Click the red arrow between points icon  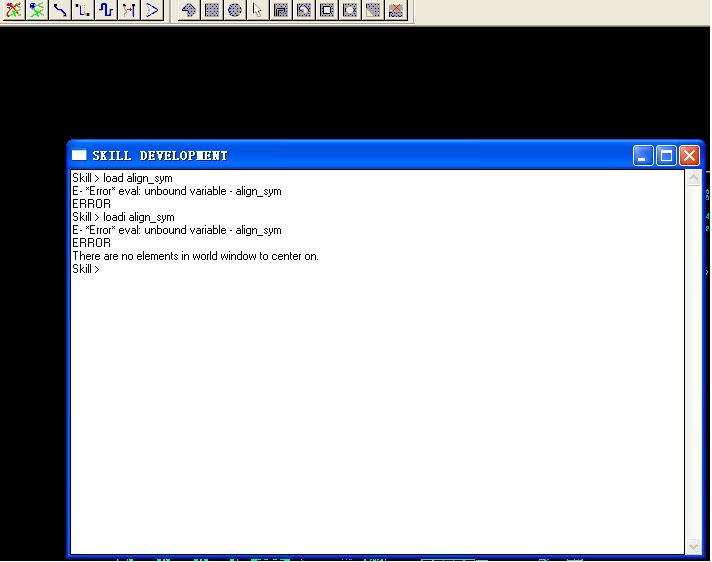click(x=129, y=10)
